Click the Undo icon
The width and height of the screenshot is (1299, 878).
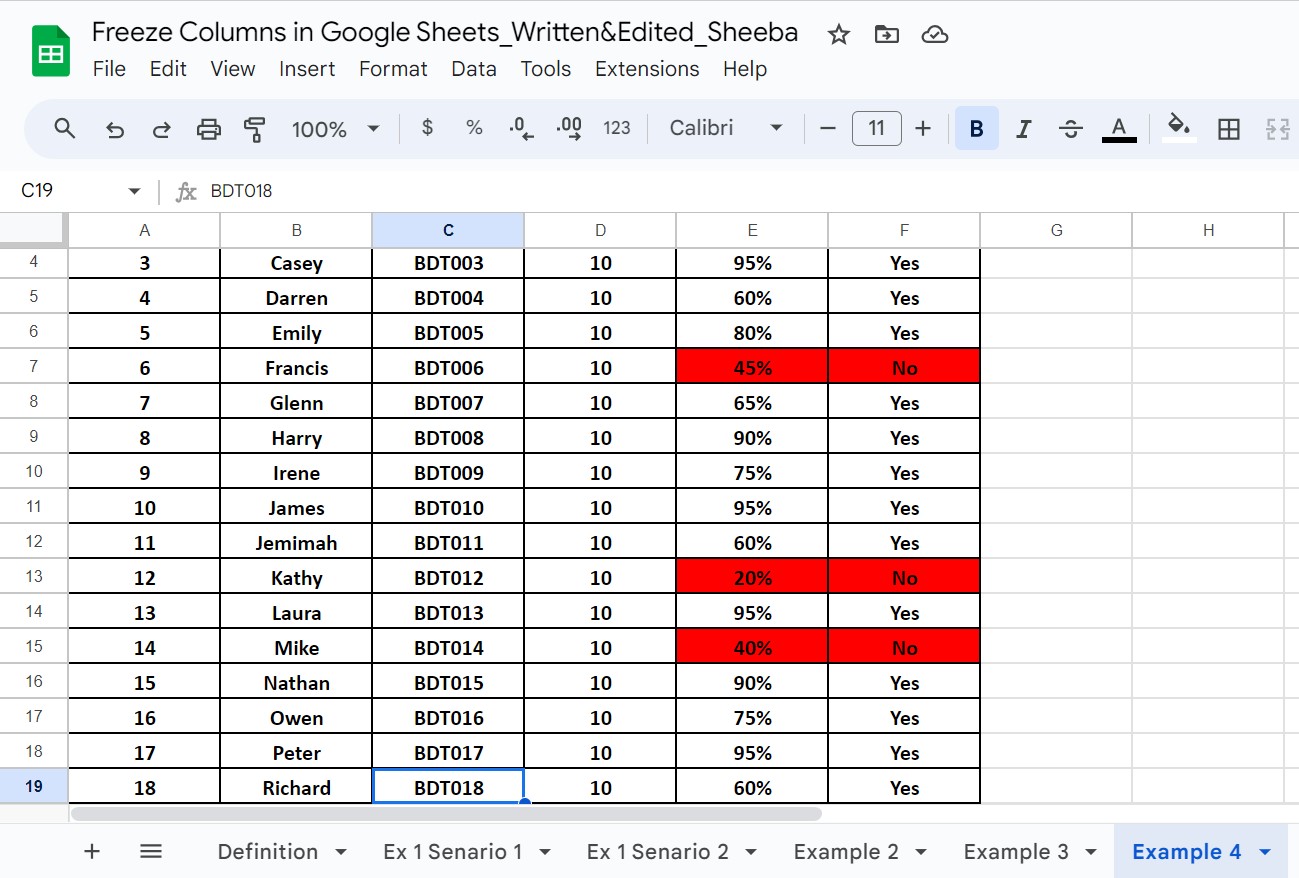point(114,128)
